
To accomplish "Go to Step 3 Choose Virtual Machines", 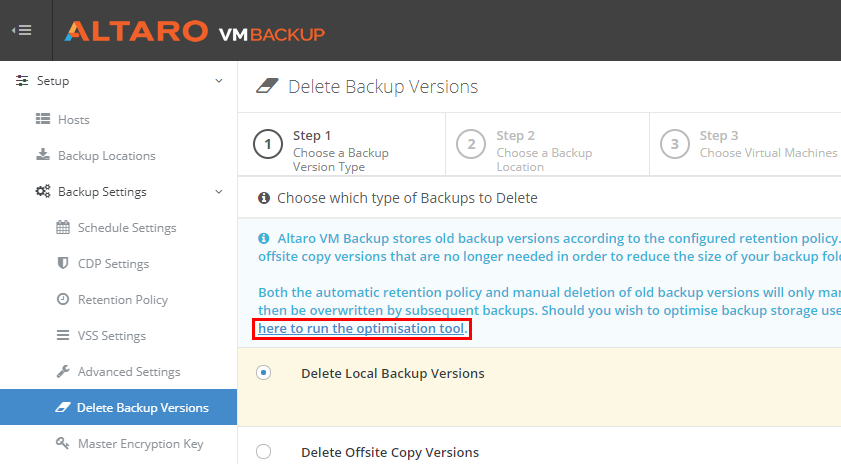I will tap(746, 144).
